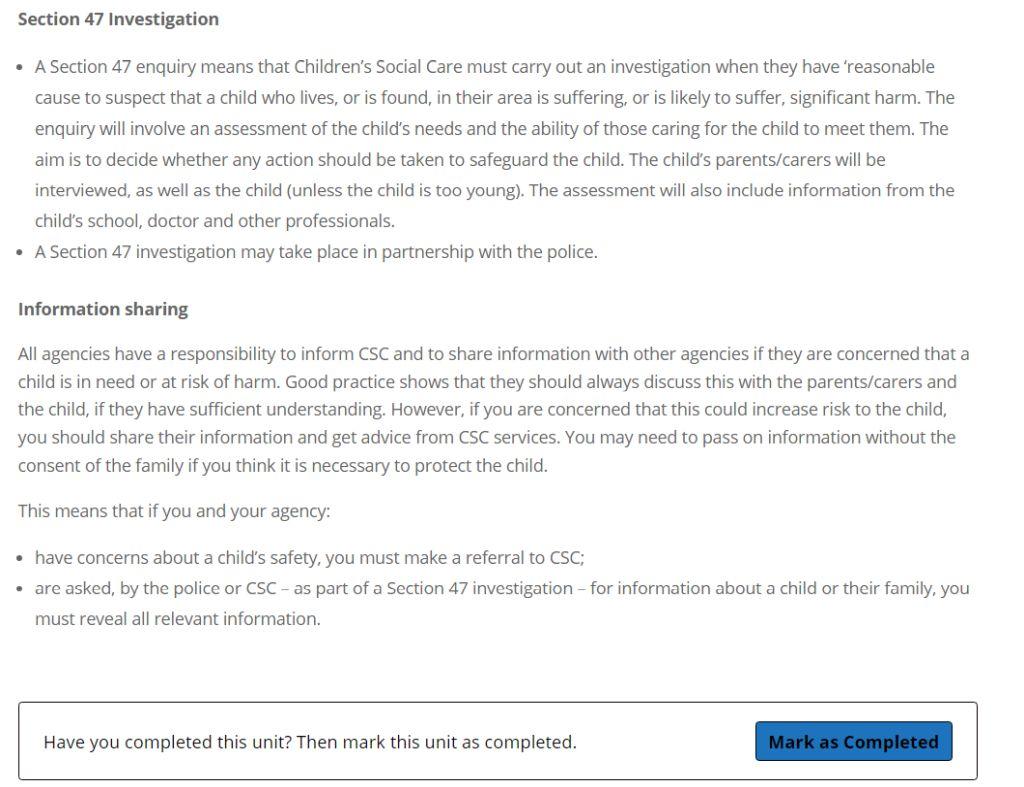Click the bullet about revealing relevant information
Image resolution: width=1024 pixels, height=787 pixels.
coord(500,602)
